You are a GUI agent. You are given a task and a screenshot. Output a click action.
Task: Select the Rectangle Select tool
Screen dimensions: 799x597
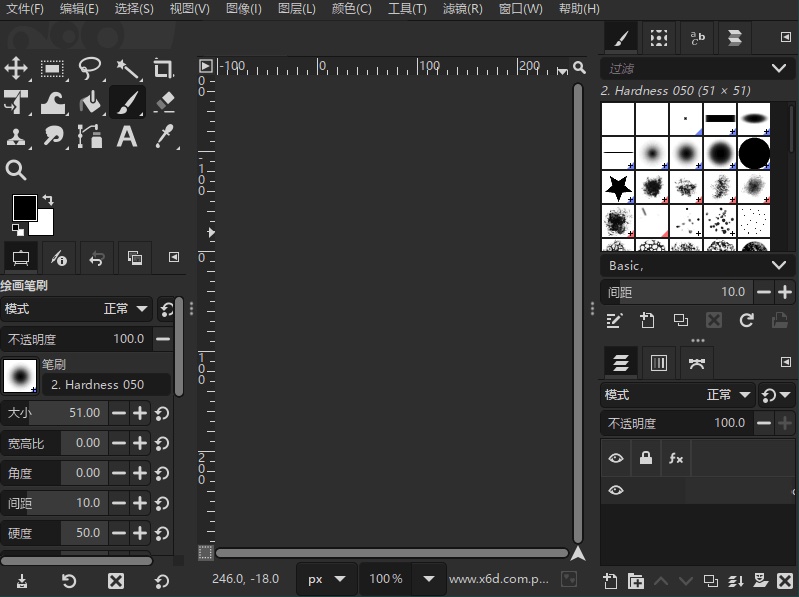[53, 68]
